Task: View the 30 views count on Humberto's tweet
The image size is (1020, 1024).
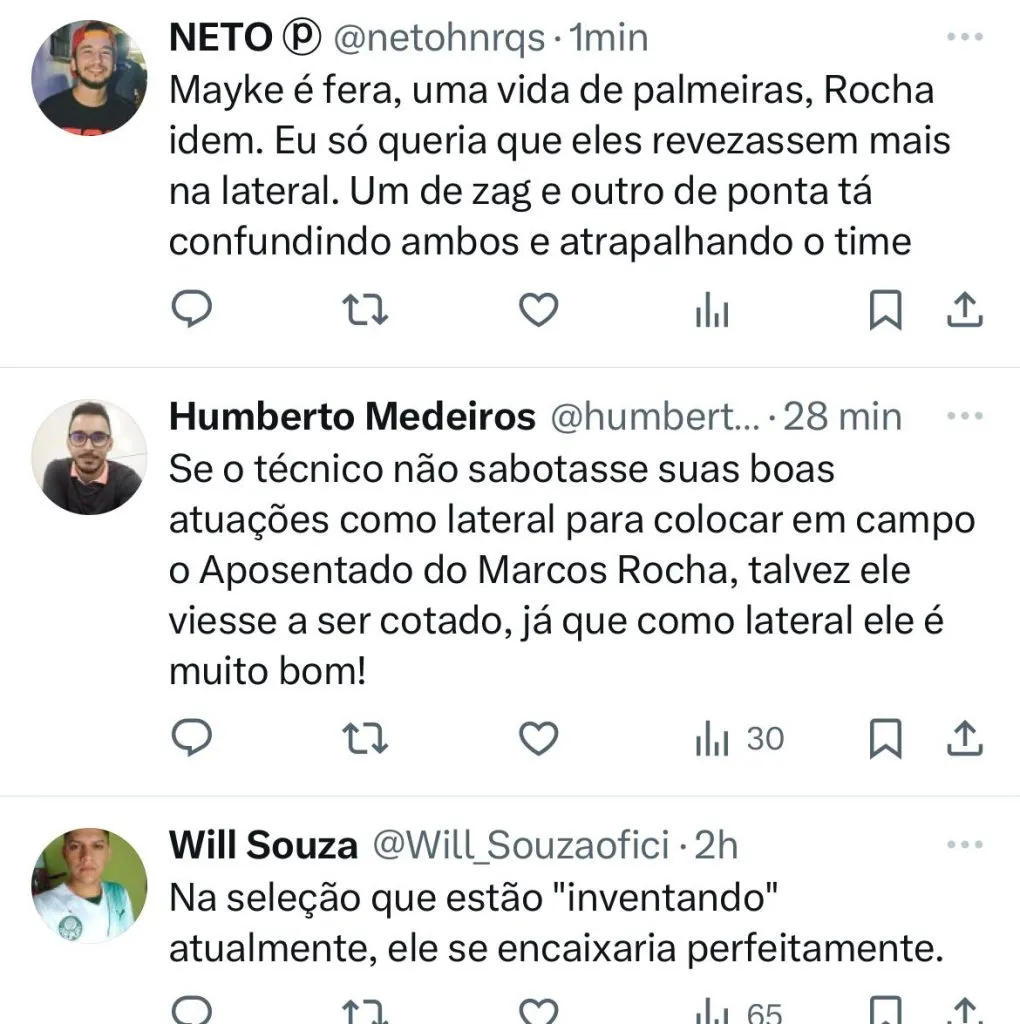Action: pyautogui.click(x=740, y=739)
